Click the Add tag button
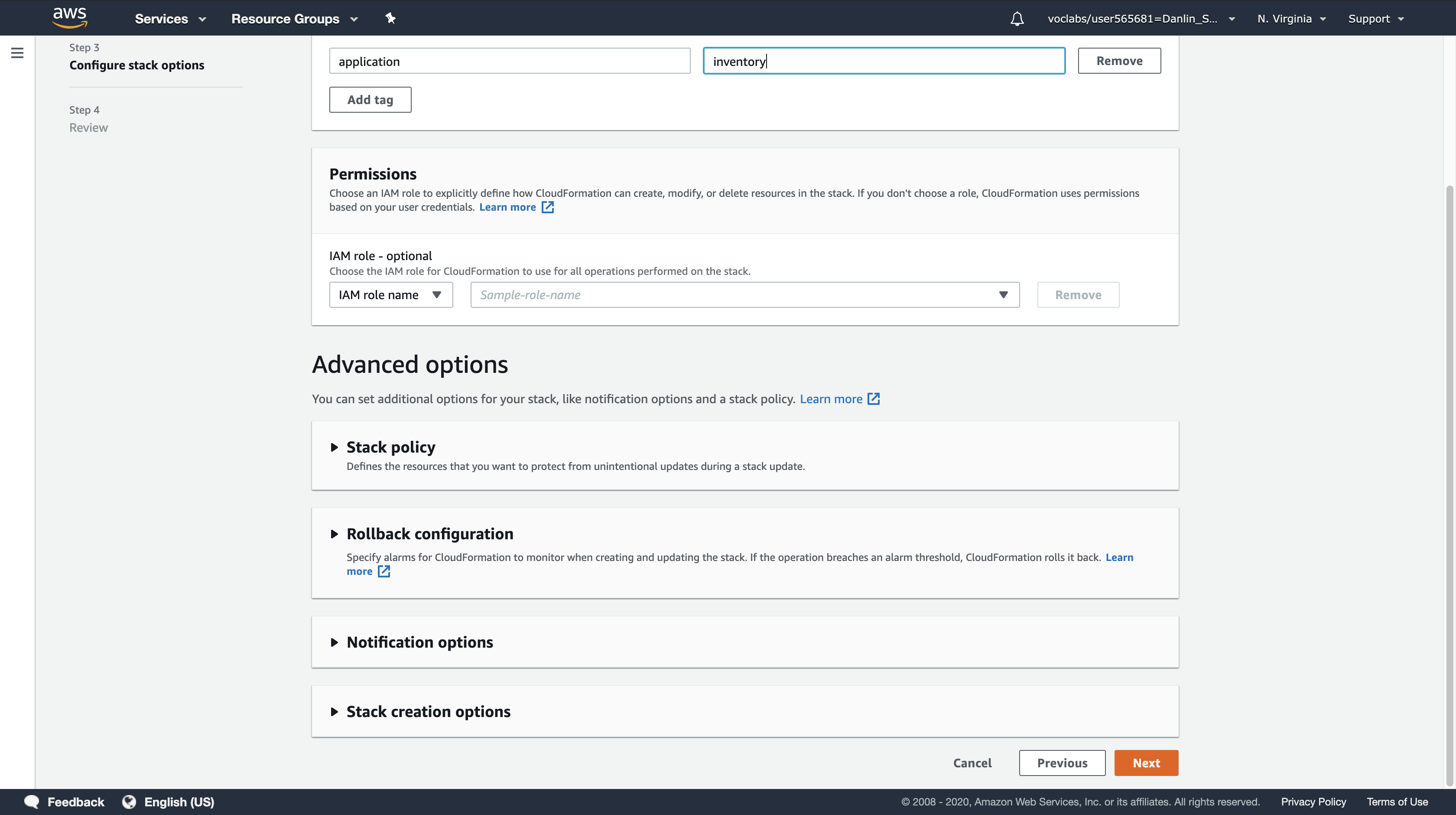This screenshot has height=815, width=1456. [x=370, y=100]
